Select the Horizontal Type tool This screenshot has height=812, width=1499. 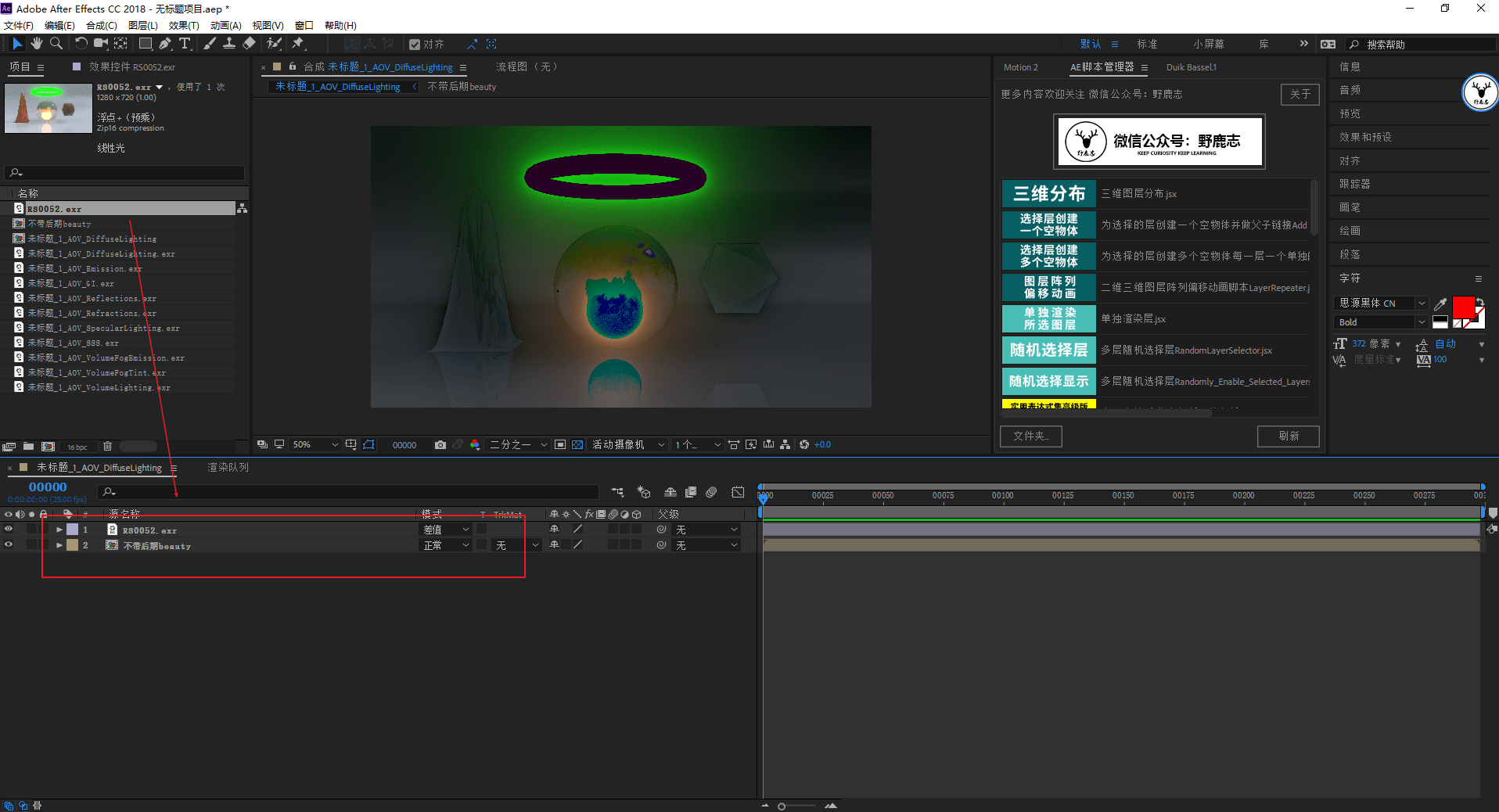click(x=185, y=44)
